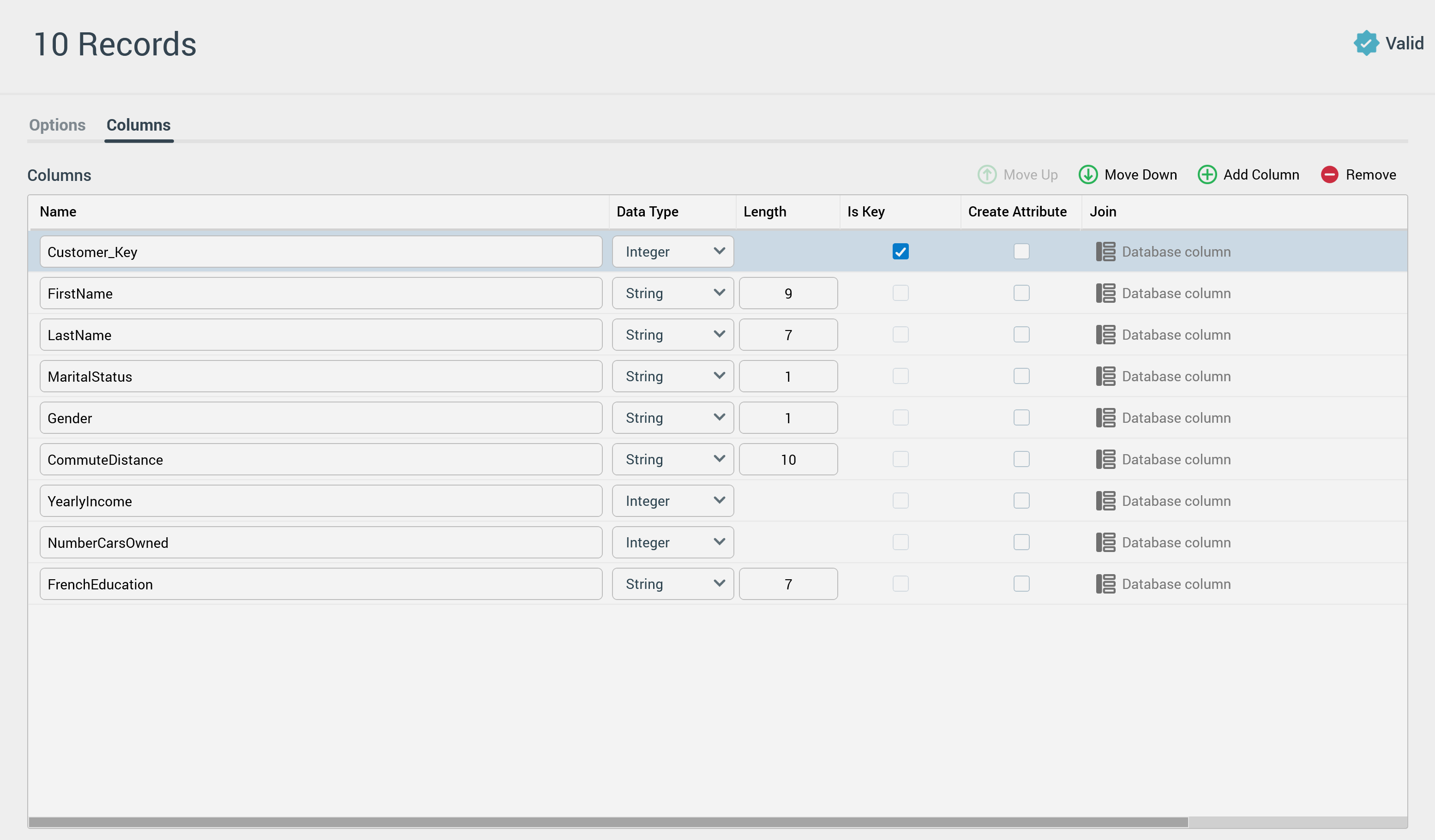Click the Move Down arrow icon
Screen dimensions: 1435x840
click(x=1087, y=174)
